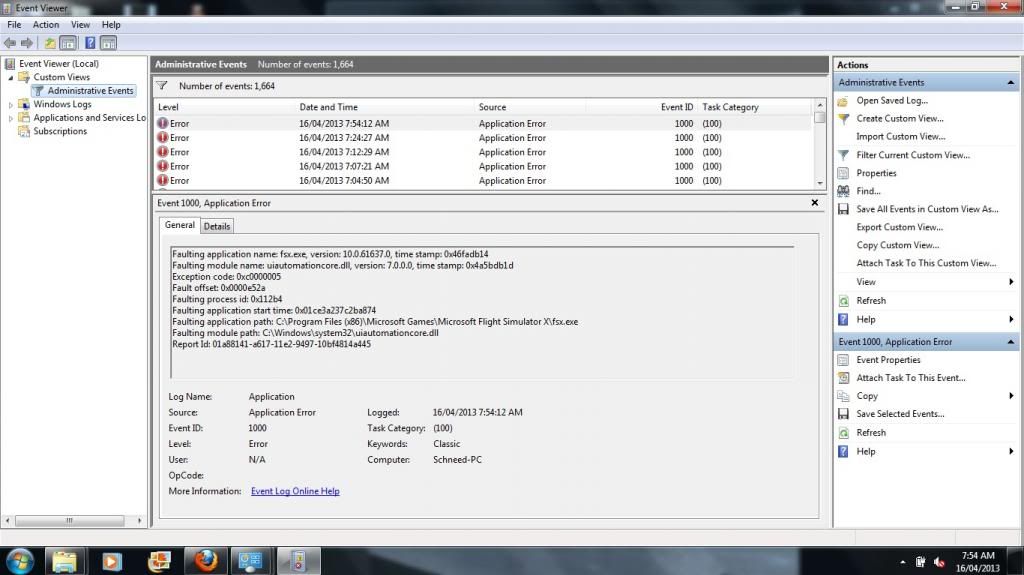Collapse the Custom Views tree node

click(x=12, y=77)
